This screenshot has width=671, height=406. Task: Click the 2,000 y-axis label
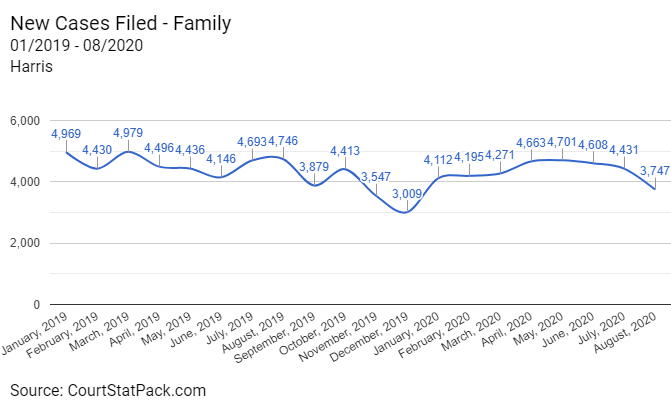(x=23, y=243)
